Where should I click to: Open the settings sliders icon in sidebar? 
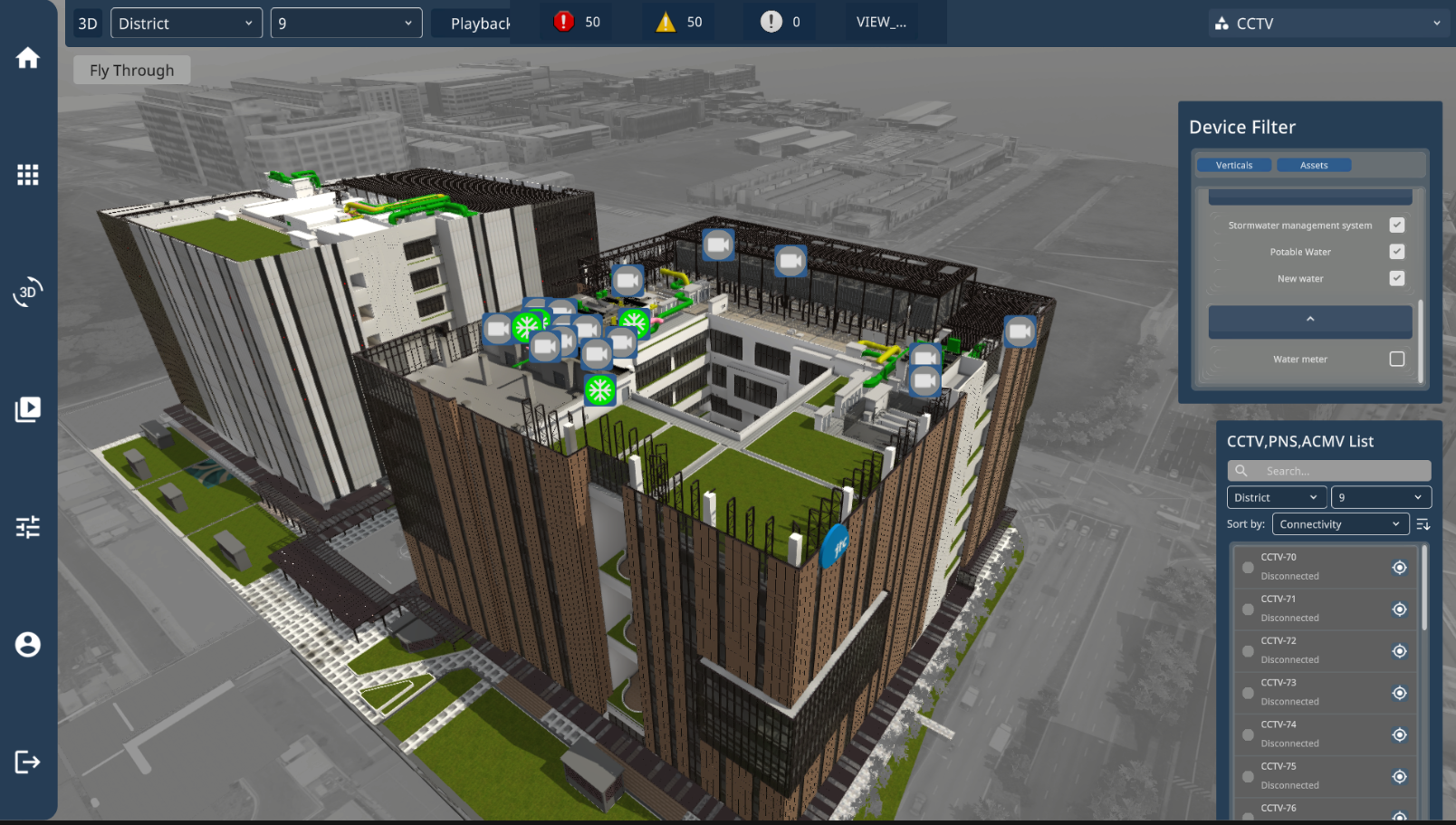pyautogui.click(x=28, y=527)
